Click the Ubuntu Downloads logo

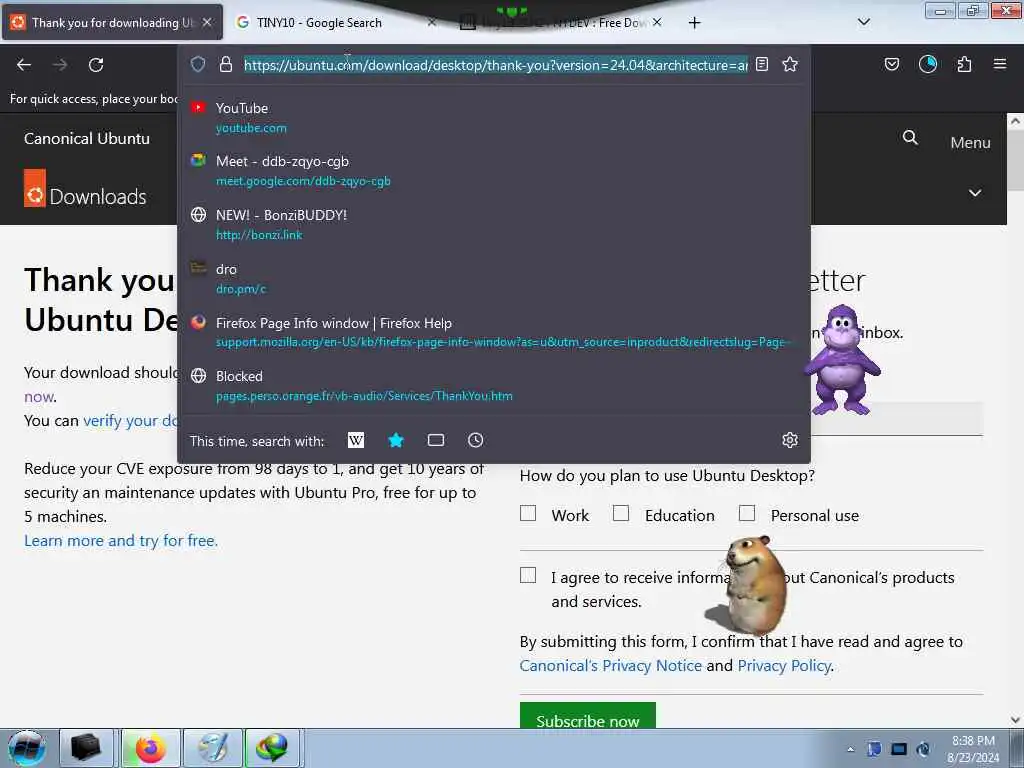point(85,189)
